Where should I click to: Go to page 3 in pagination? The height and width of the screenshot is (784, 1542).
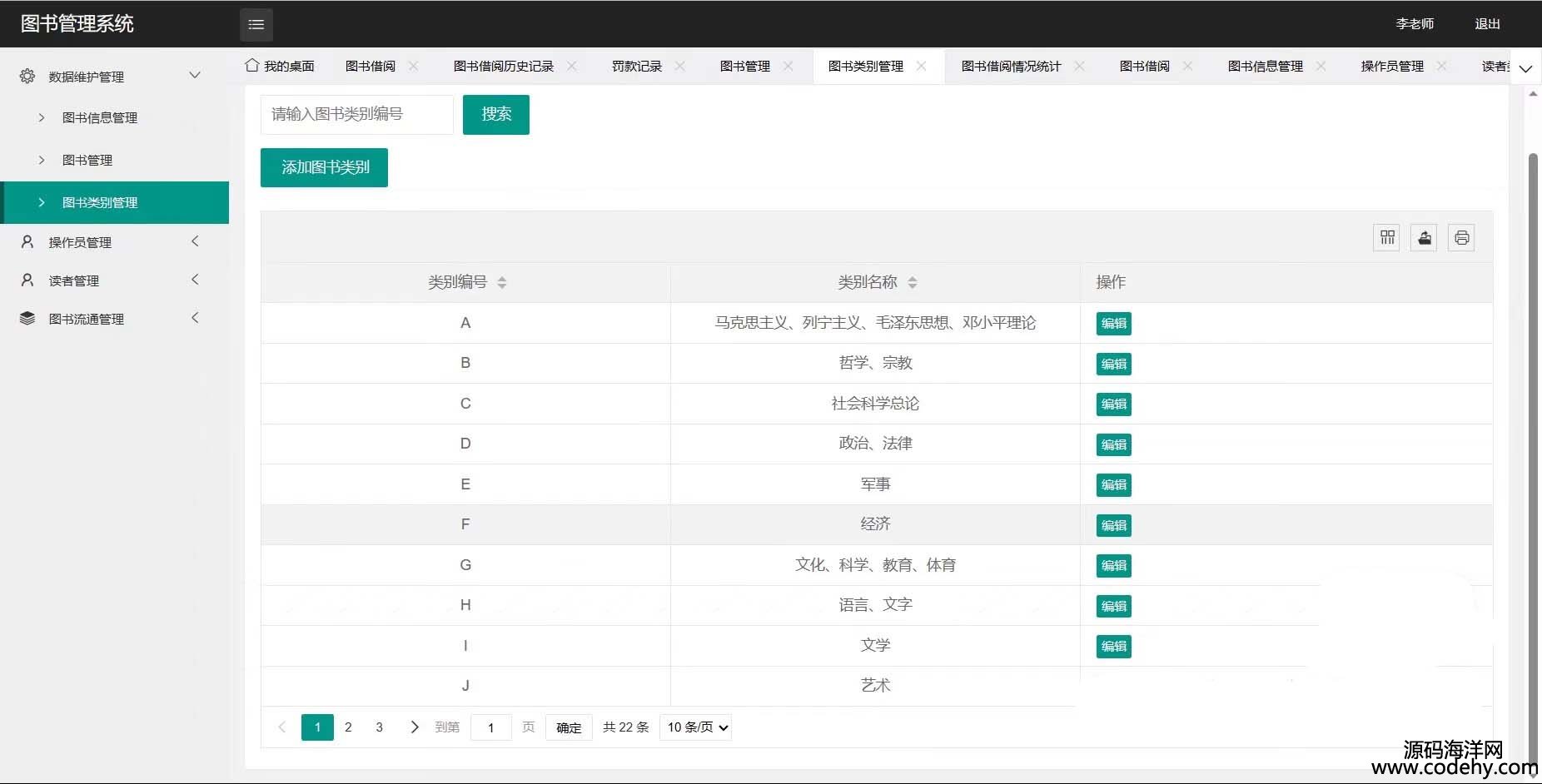point(379,727)
